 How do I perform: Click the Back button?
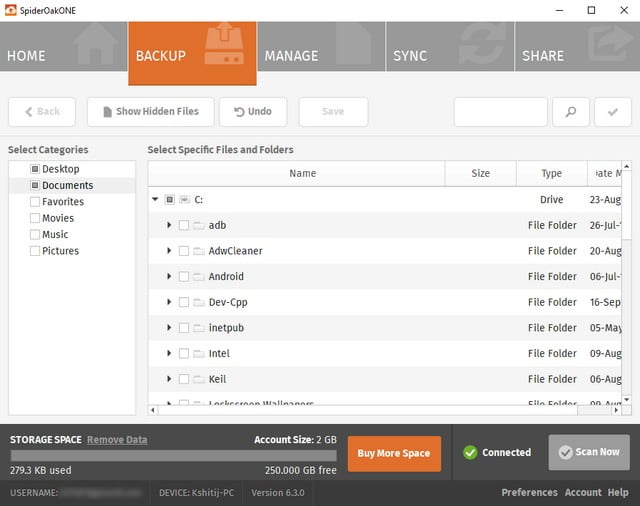tap(42, 111)
